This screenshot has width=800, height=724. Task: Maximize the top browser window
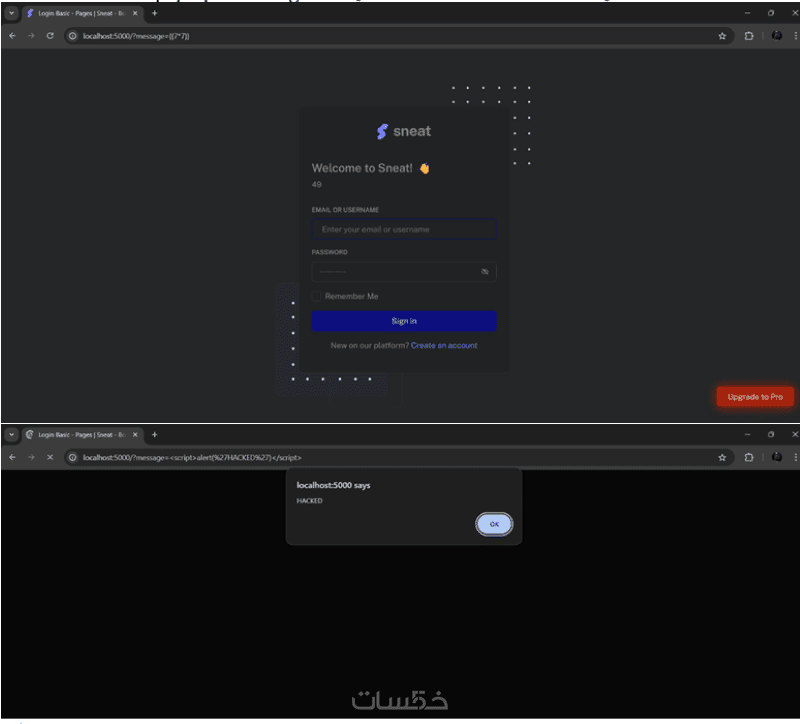[x=771, y=13]
